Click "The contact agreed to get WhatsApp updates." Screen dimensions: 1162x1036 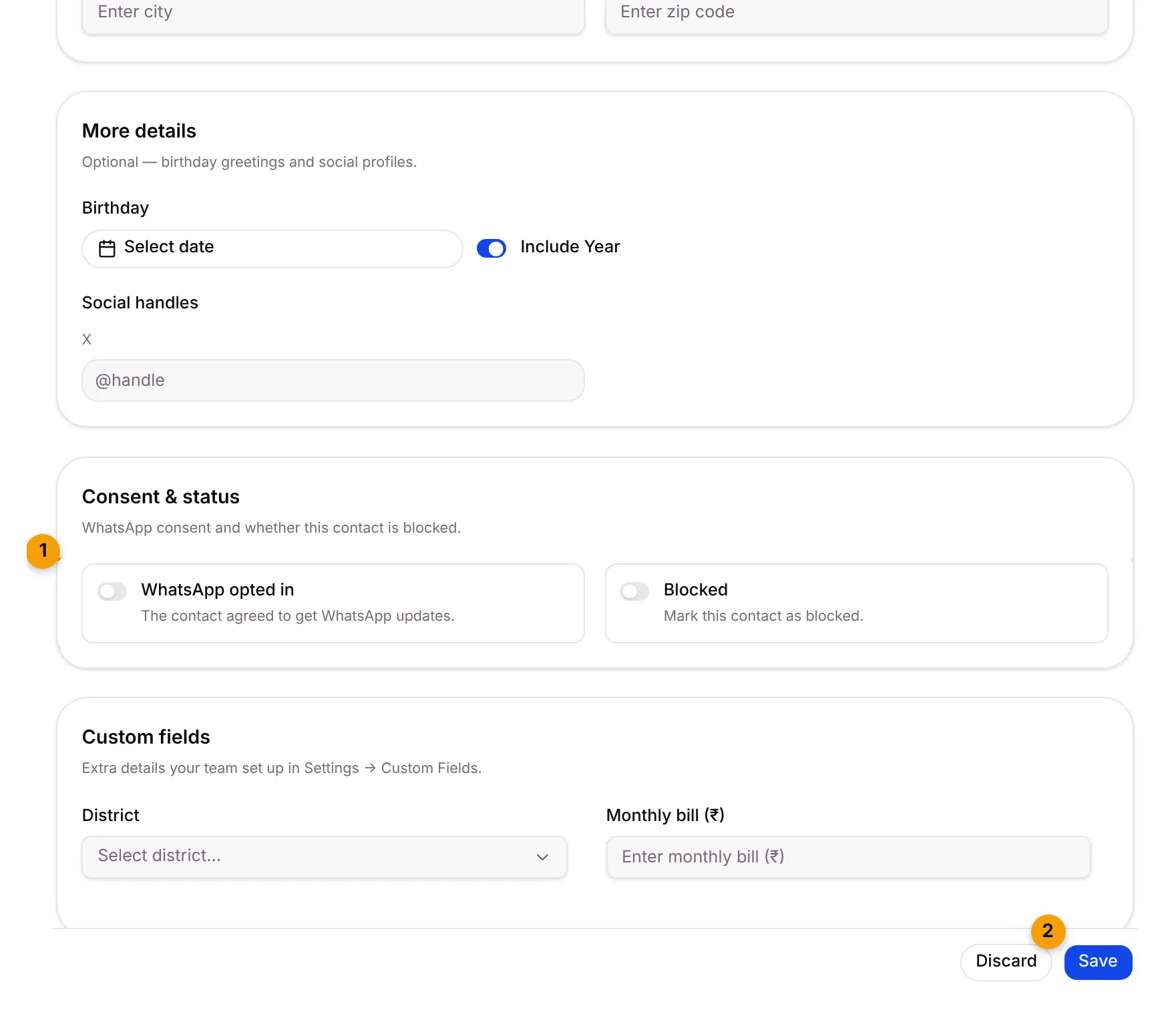tap(298, 615)
